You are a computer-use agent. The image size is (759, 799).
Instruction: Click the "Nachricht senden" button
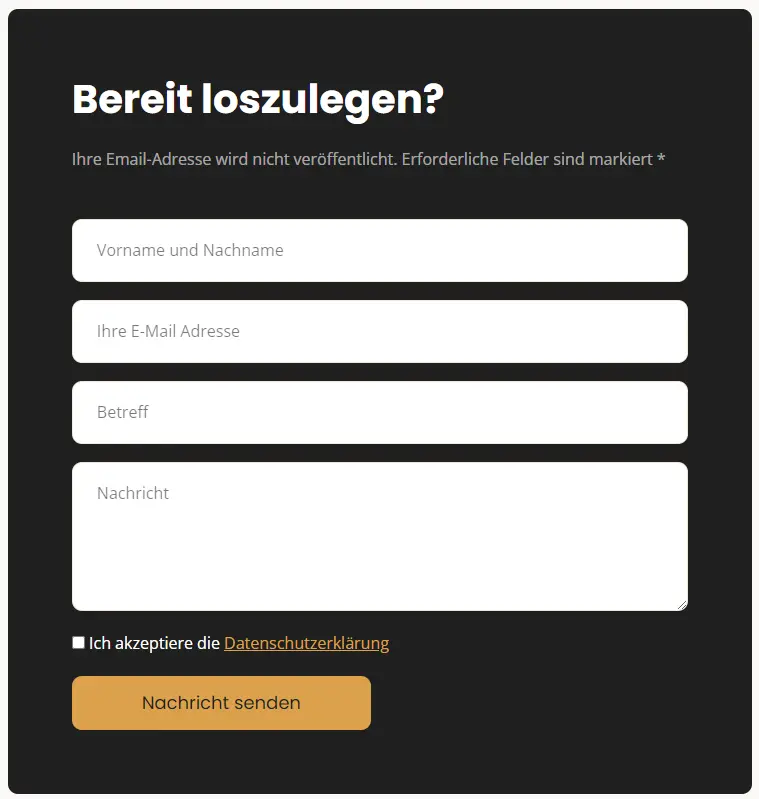click(221, 703)
